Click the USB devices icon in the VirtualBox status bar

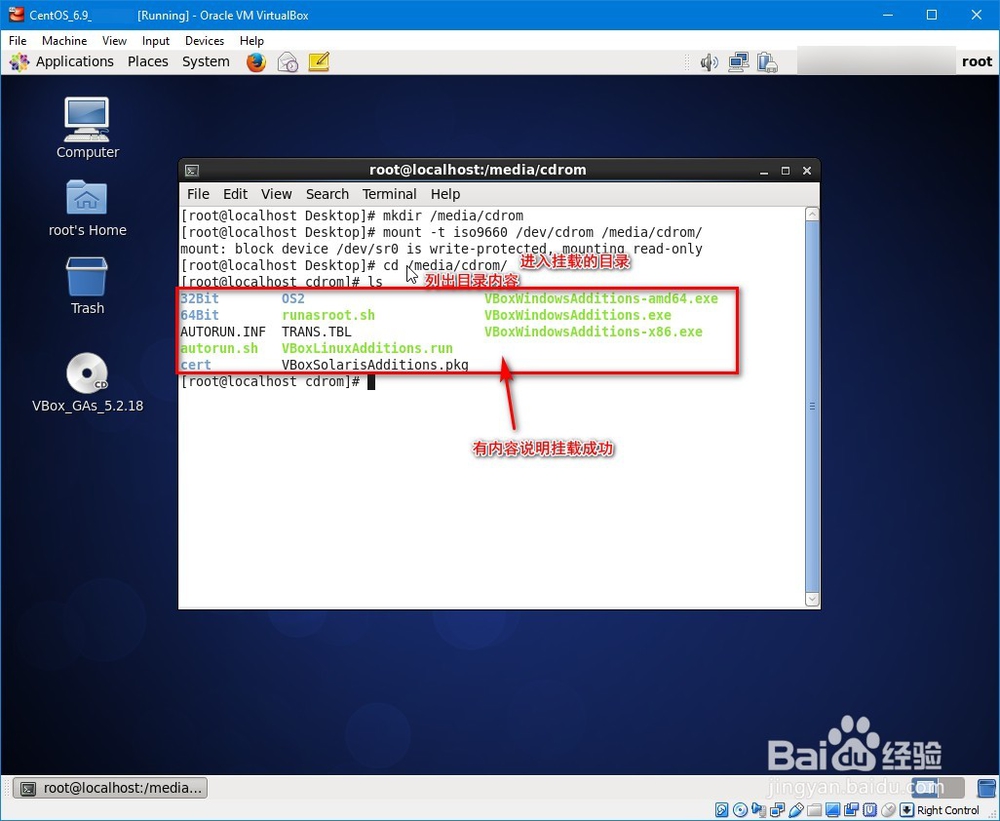click(x=796, y=810)
